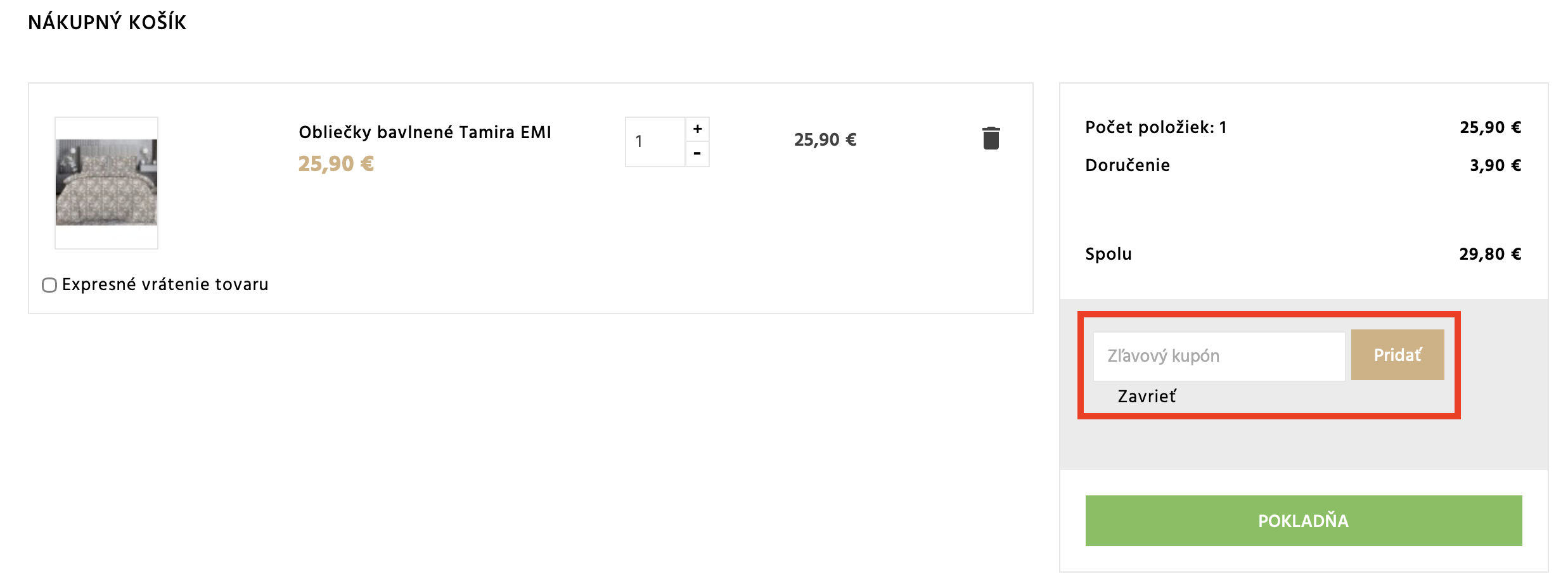Open the Obliečky bavlnené Tamira EMI product link
Viewport: 1568px width, 579px height.
click(x=425, y=132)
